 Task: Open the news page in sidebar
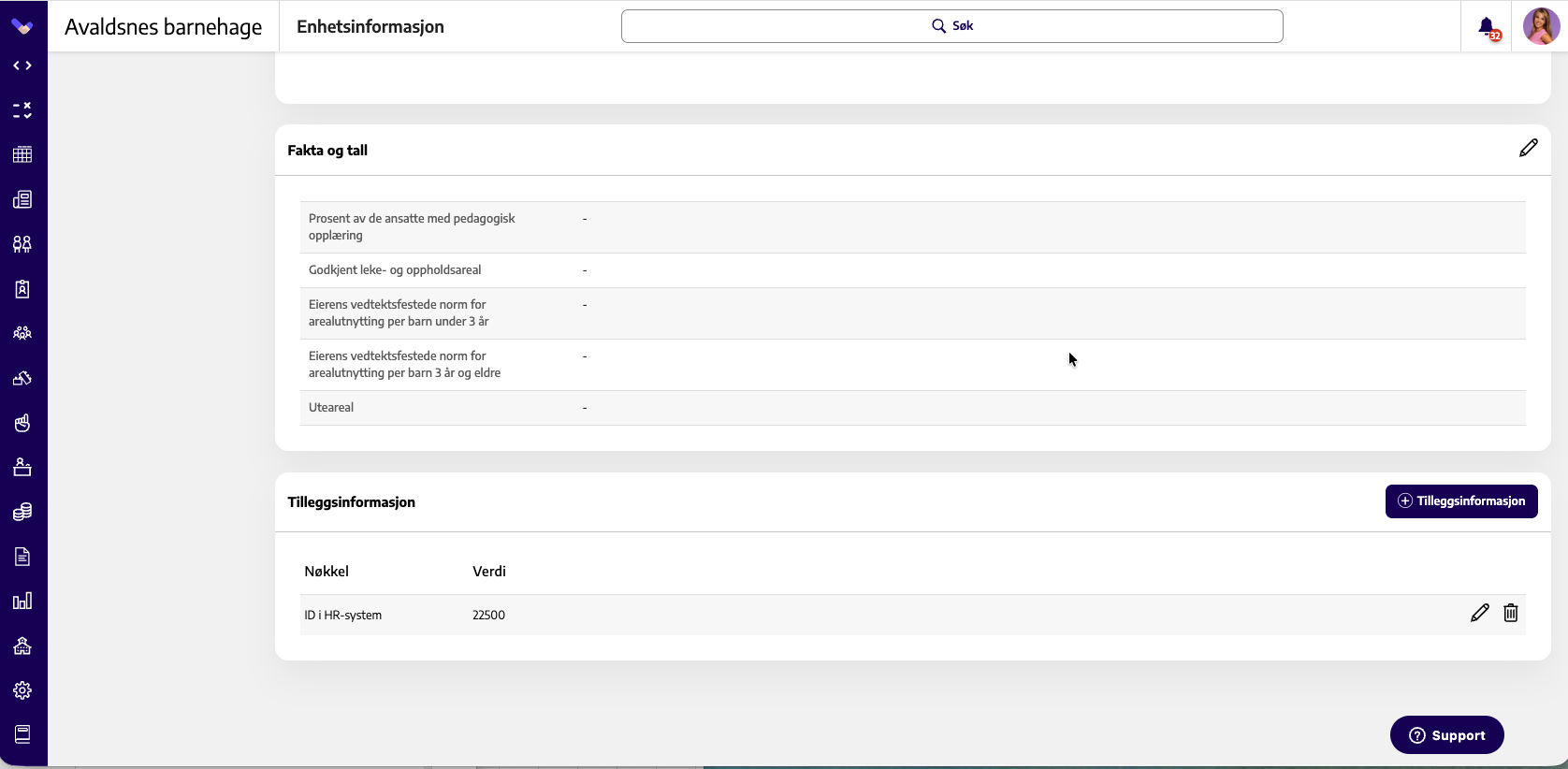coord(22,199)
